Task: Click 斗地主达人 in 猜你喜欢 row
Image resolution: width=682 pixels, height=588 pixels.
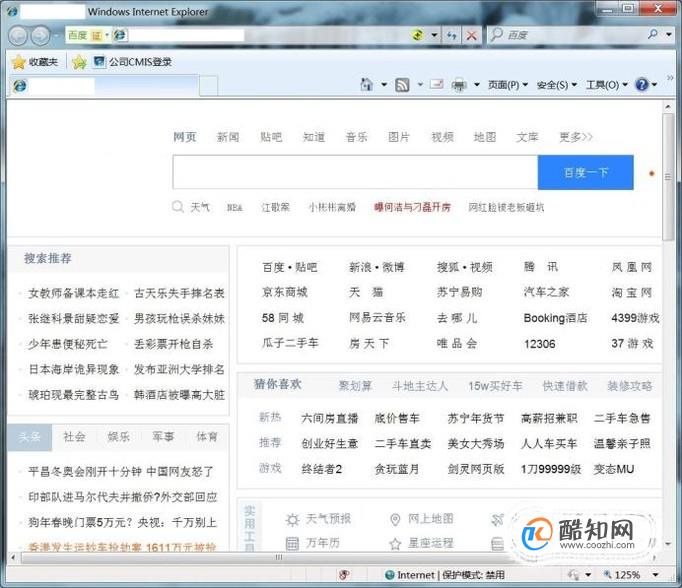Action: point(420,386)
